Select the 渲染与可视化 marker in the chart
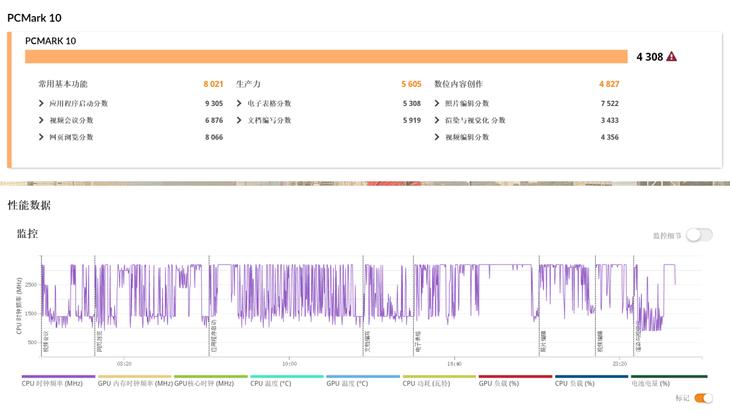Viewport: 730px width, 415px height. tap(638, 336)
